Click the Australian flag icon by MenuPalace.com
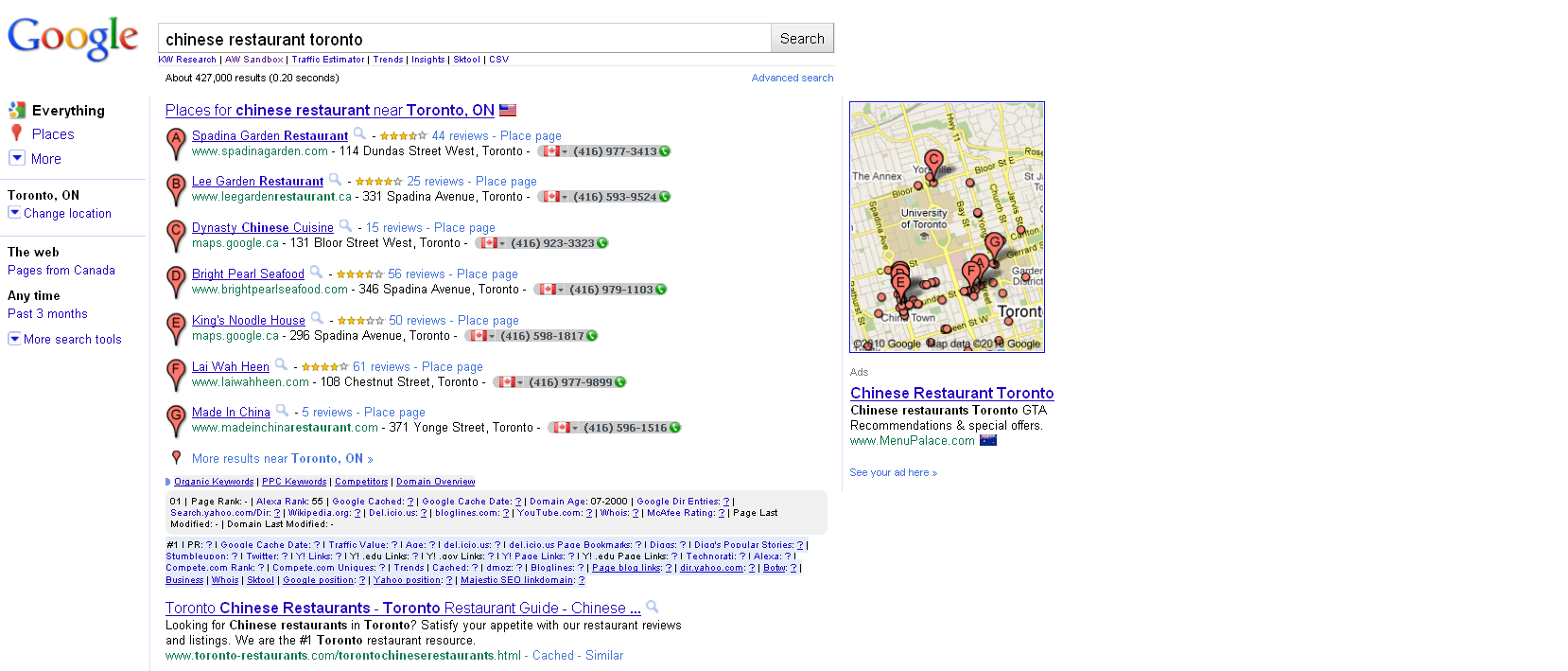This screenshot has height=671, width=1568. (988, 441)
